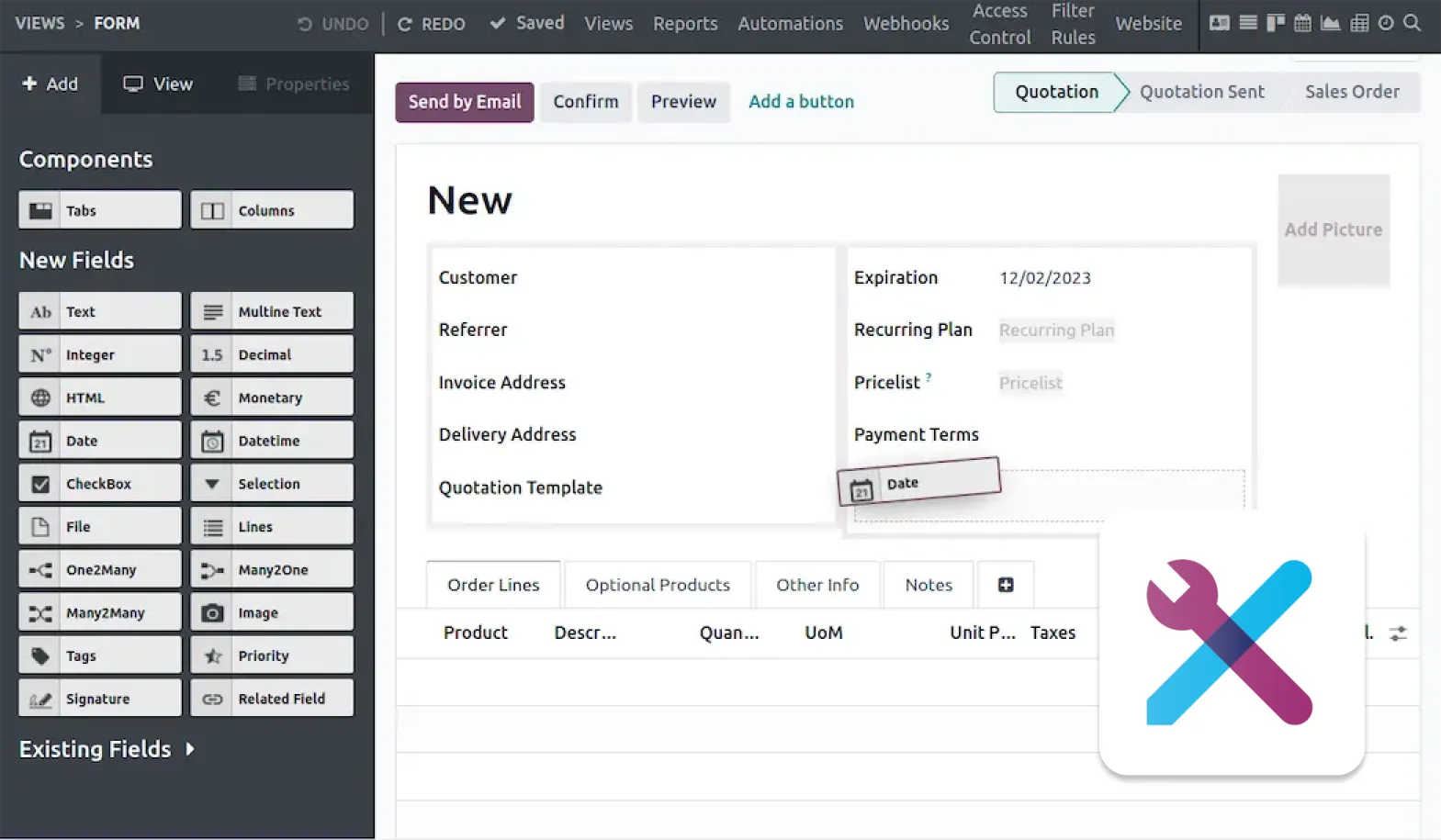The width and height of the screenshot is (1441, 840).
Task: Pick the Date field in sidebar
Action: pos(100,441)
